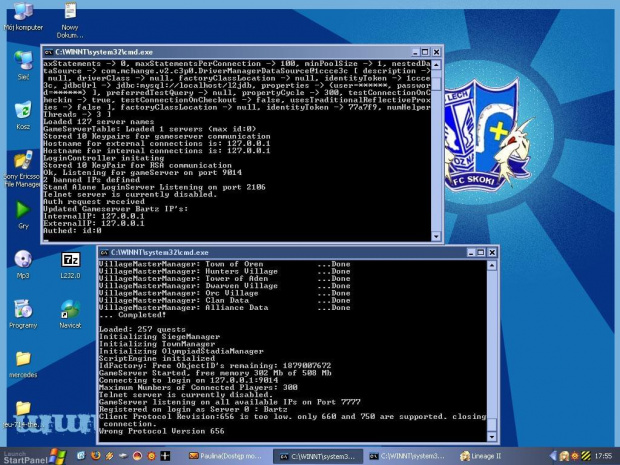Click the 17:55 taskbar clock
620x465 pixels.
(x=603, y=456)
